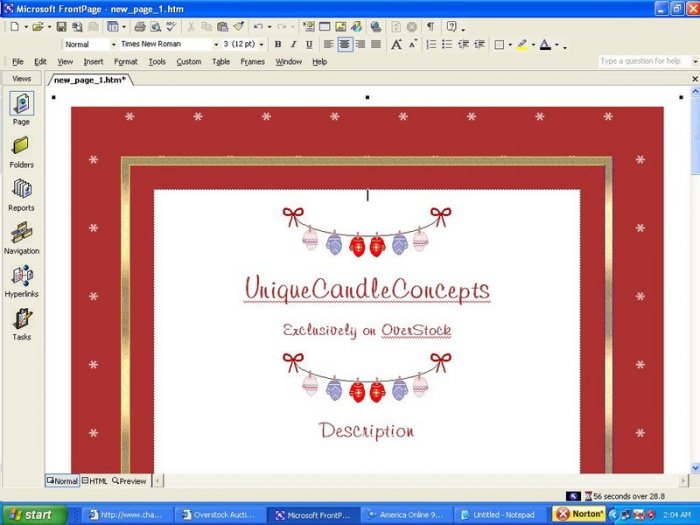Align text left
700x525 pixels.
(329, 44)
